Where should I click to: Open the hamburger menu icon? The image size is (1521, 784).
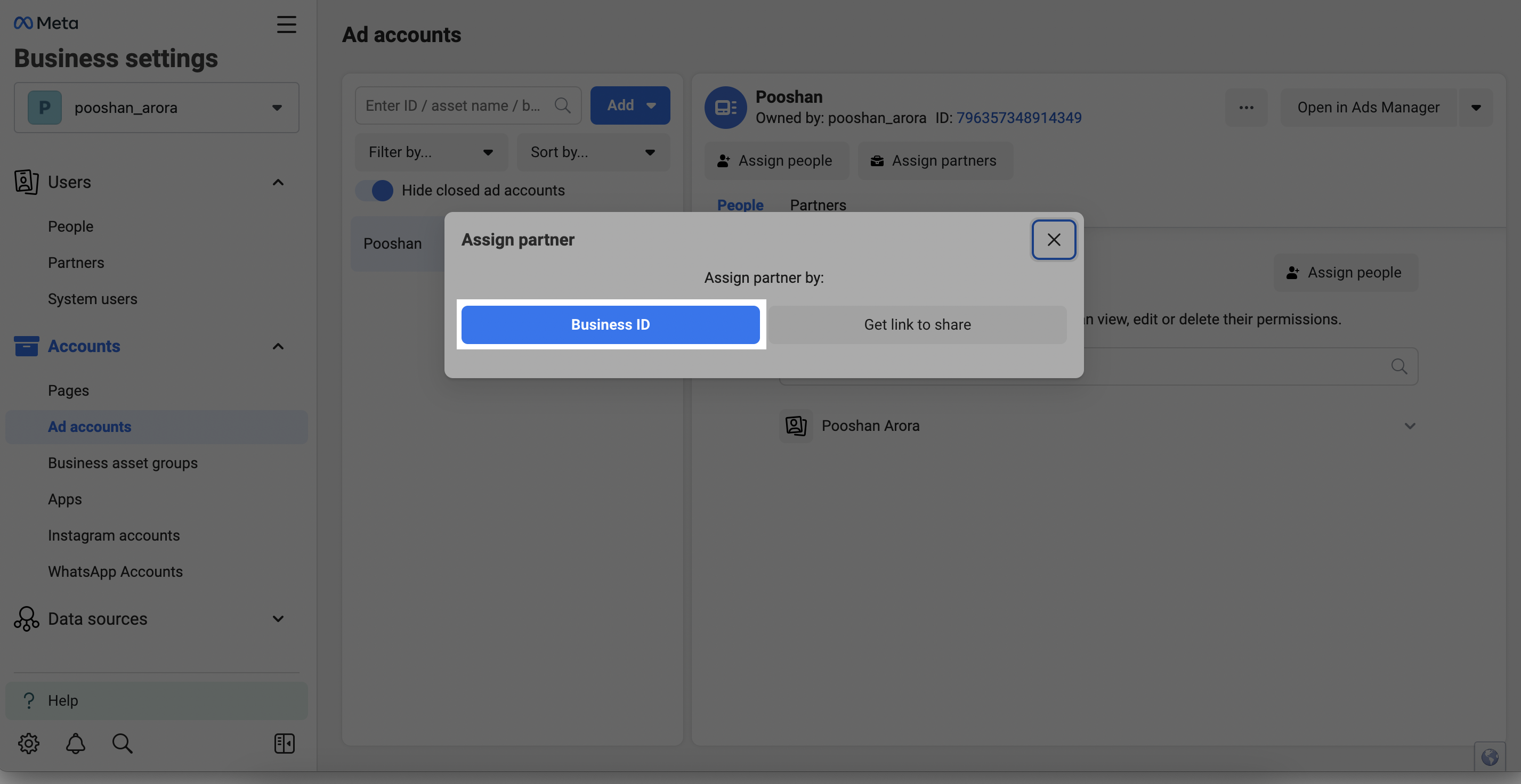(x=286, y=24)
